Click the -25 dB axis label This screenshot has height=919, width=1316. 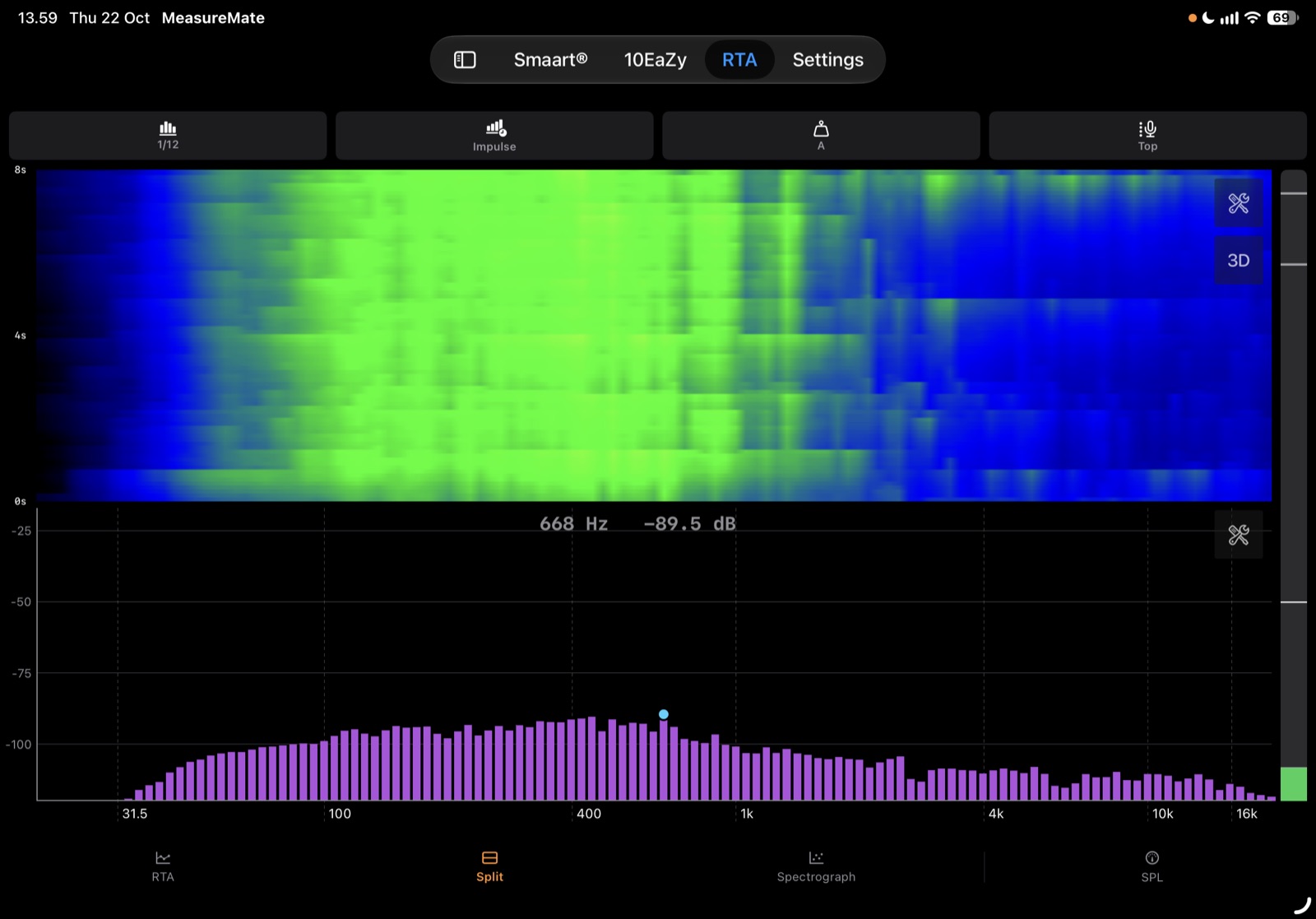tap(21, 531)
